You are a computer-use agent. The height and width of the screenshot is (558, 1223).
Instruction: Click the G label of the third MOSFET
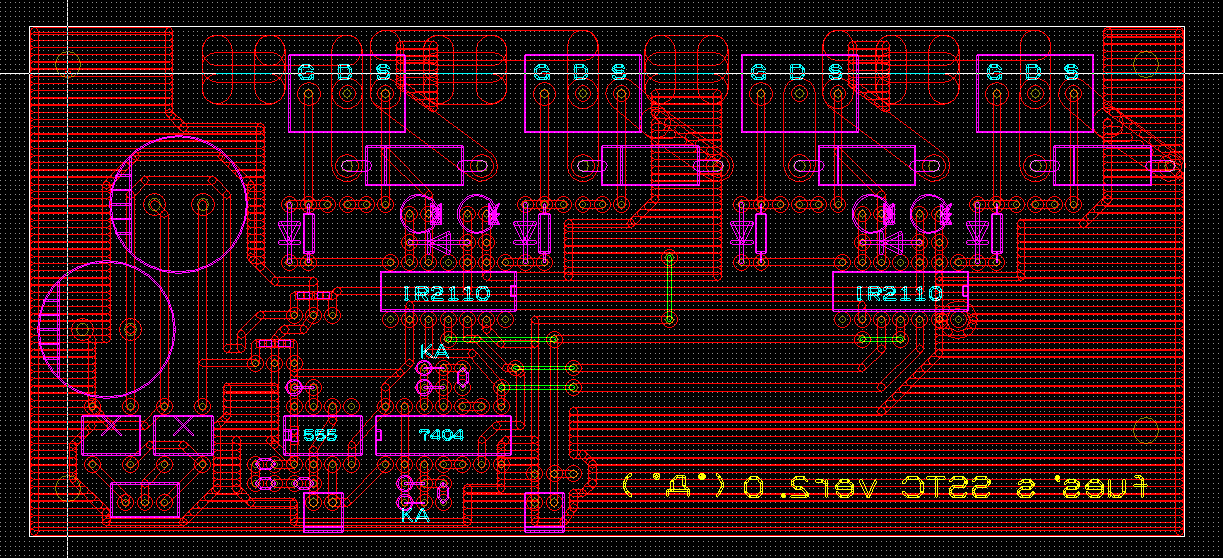click(759, 72)
